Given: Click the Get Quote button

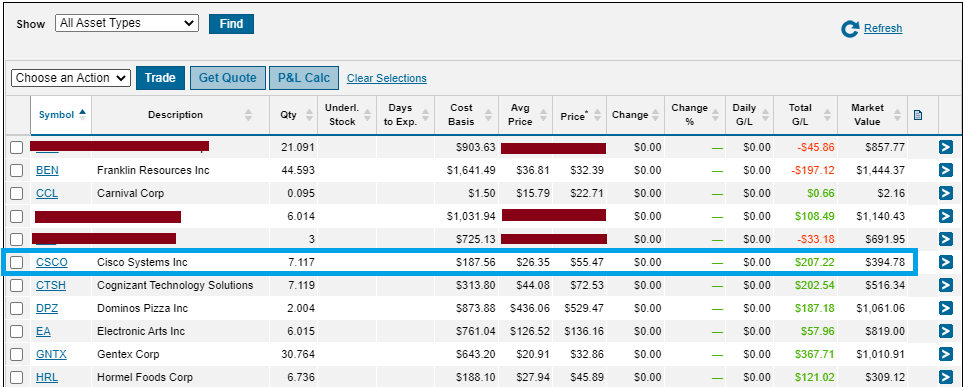Looking at the screenshot, I should click(x=227, y=78).
